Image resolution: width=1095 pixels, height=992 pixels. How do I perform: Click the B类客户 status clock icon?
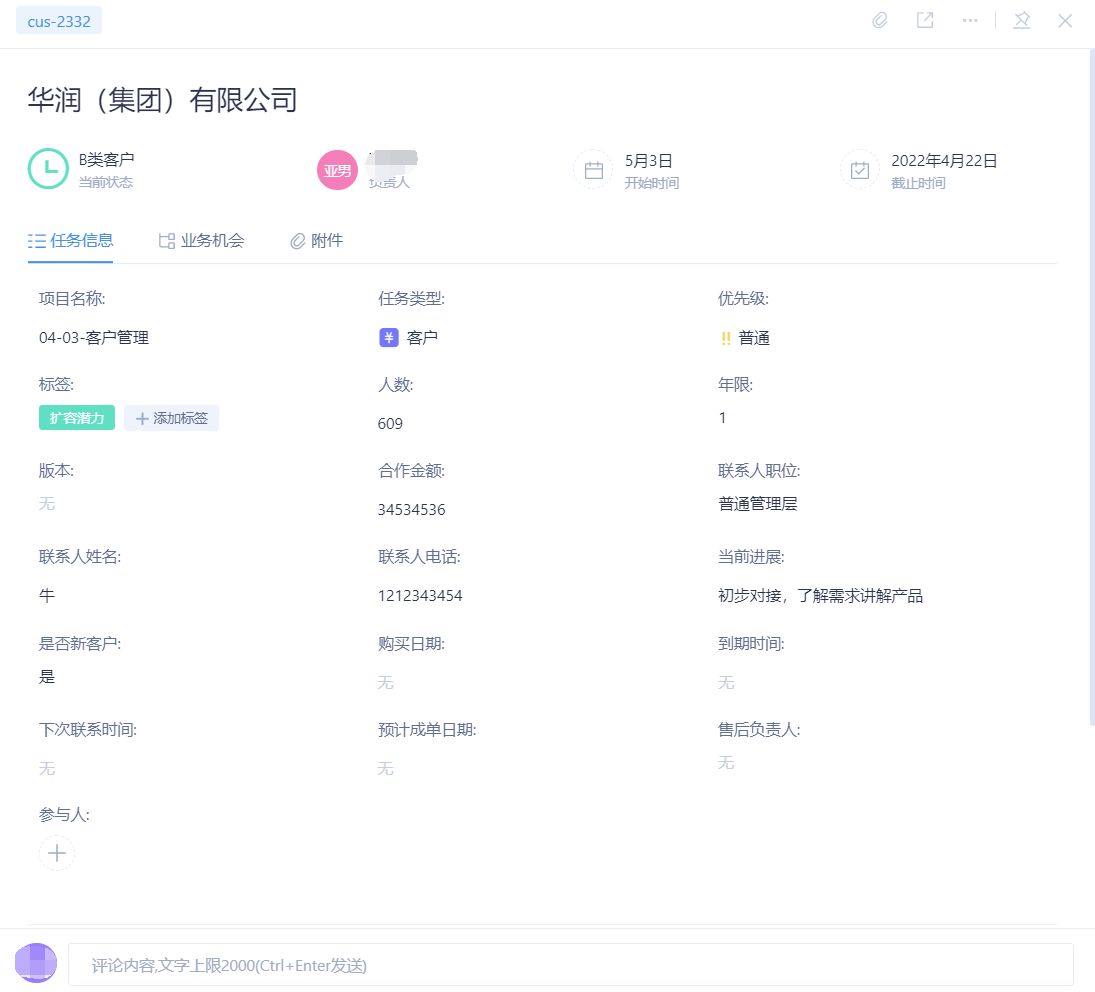tap(48, 169)
